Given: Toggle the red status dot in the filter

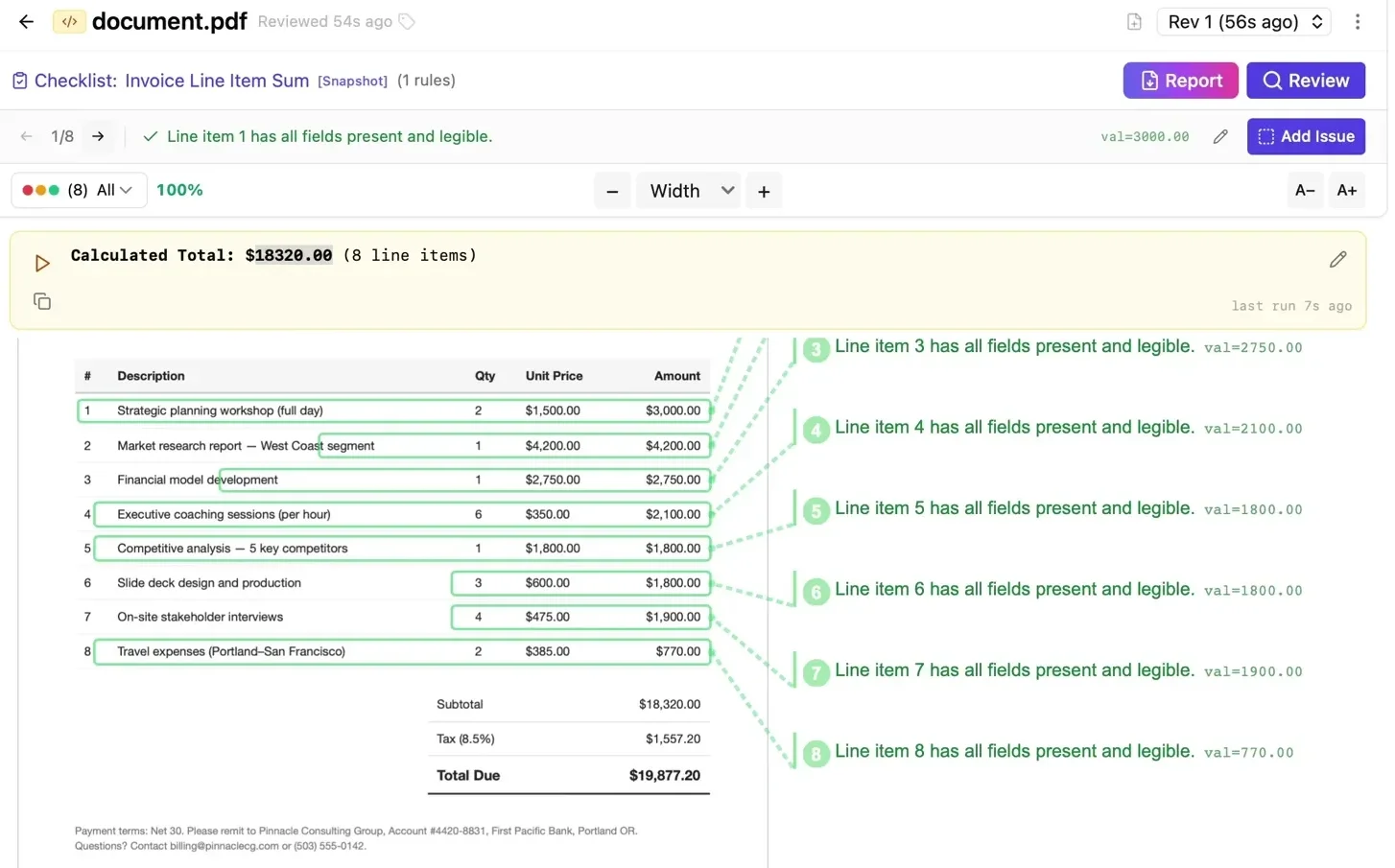Looking at the screenshot, I should [x=28, y=190].
